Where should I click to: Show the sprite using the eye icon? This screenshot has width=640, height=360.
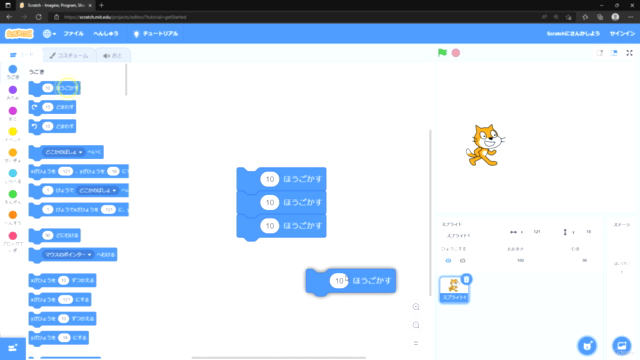click(448, 260)
